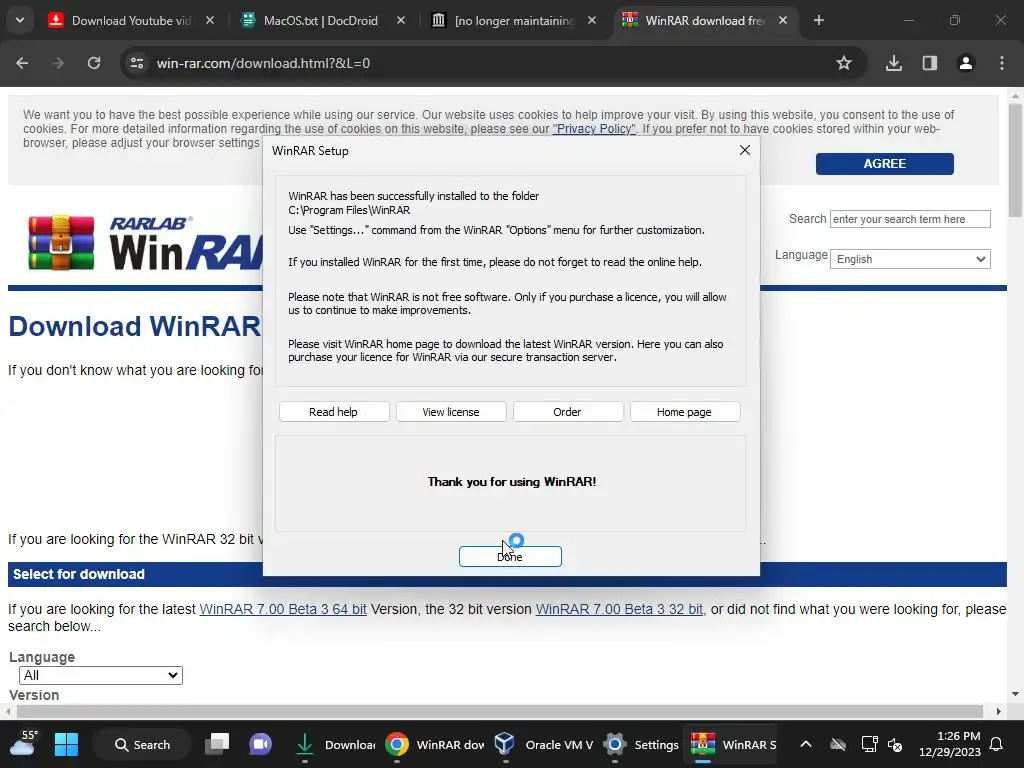Switch to Chrome WinRAR taskbar item
1024x768 pixels.
434,744
